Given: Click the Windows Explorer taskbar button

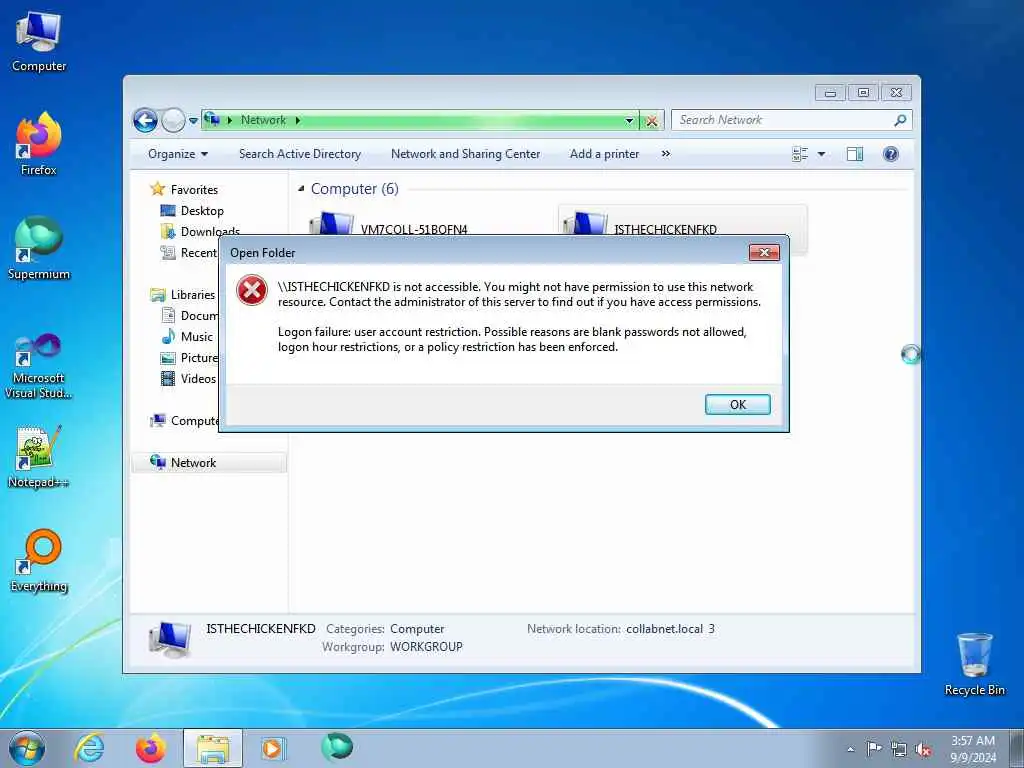Looking at the screenshot, I should (213, 748).
